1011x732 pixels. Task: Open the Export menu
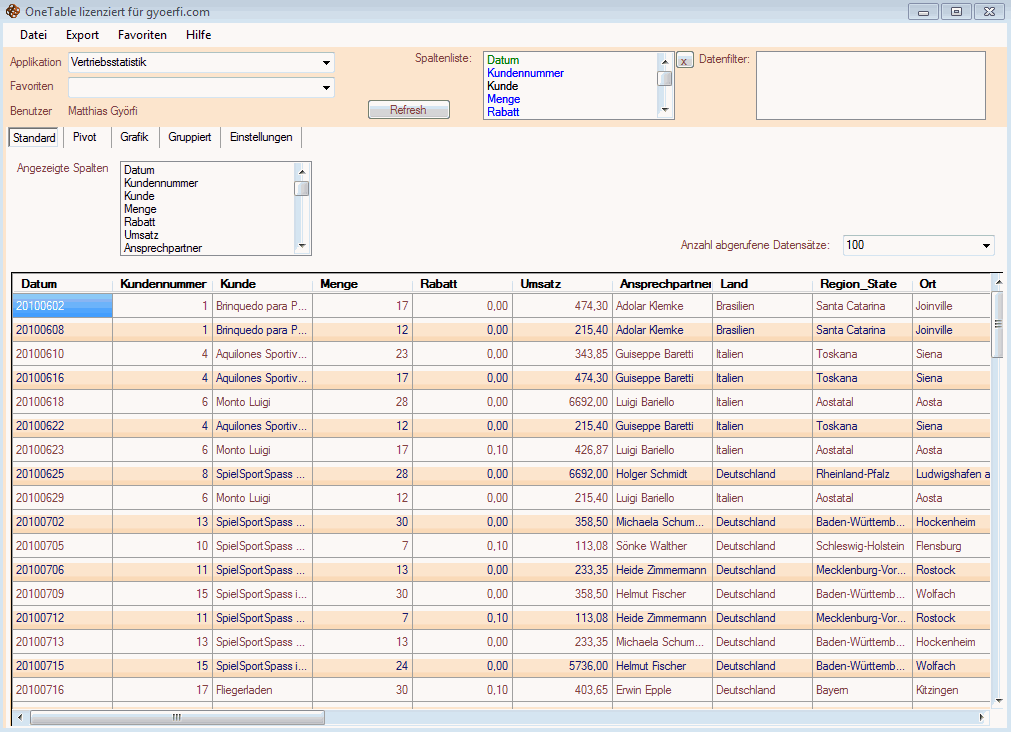(x=82, y=35)
